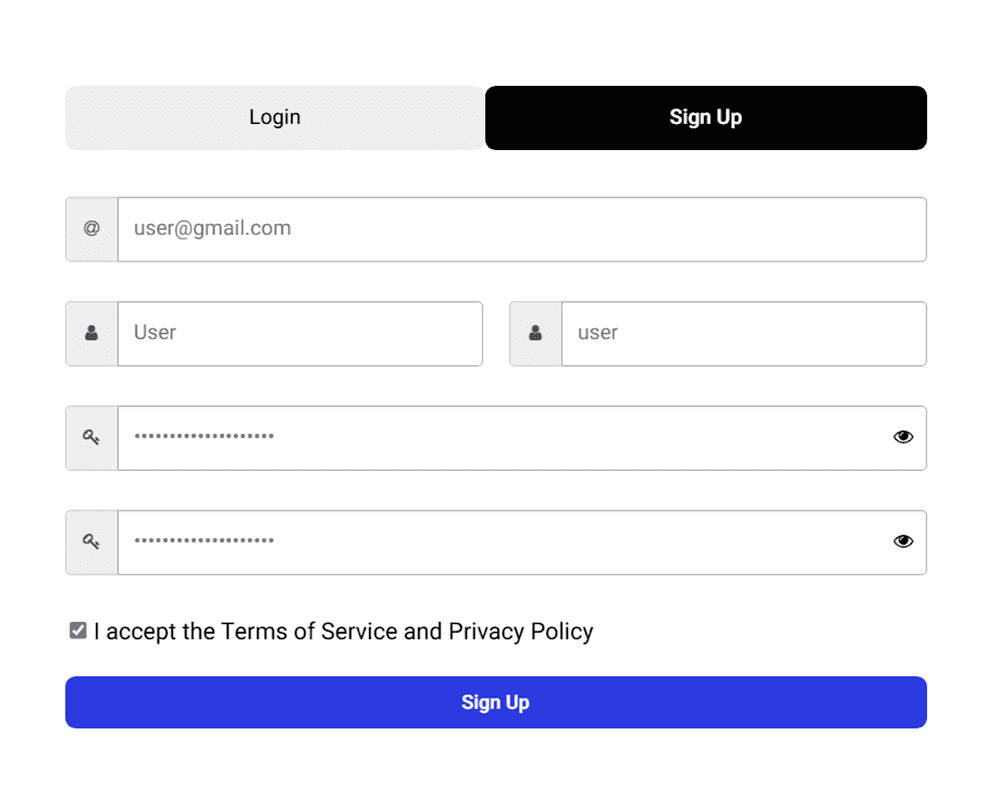The width and height of the screenshot is (1000, 798).
Task: Focus the first password input field
Action: pos(500,437)
